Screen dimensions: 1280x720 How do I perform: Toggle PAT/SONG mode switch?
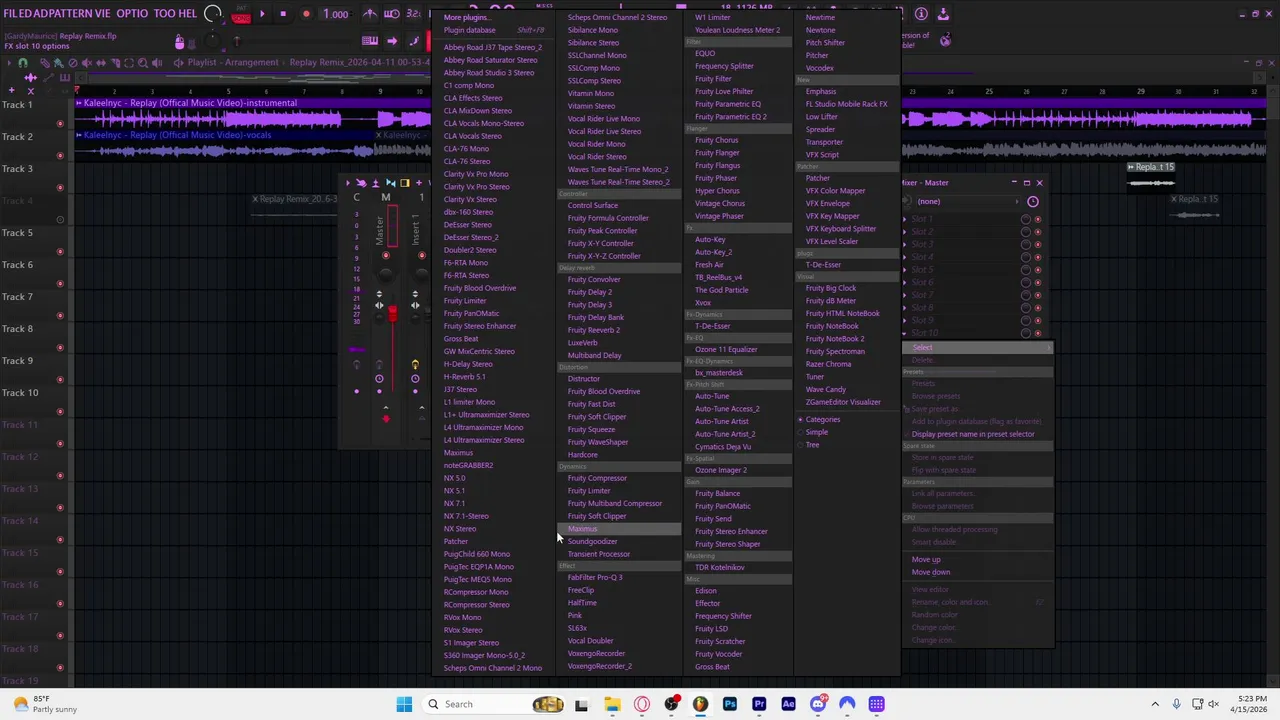[241, 14]
